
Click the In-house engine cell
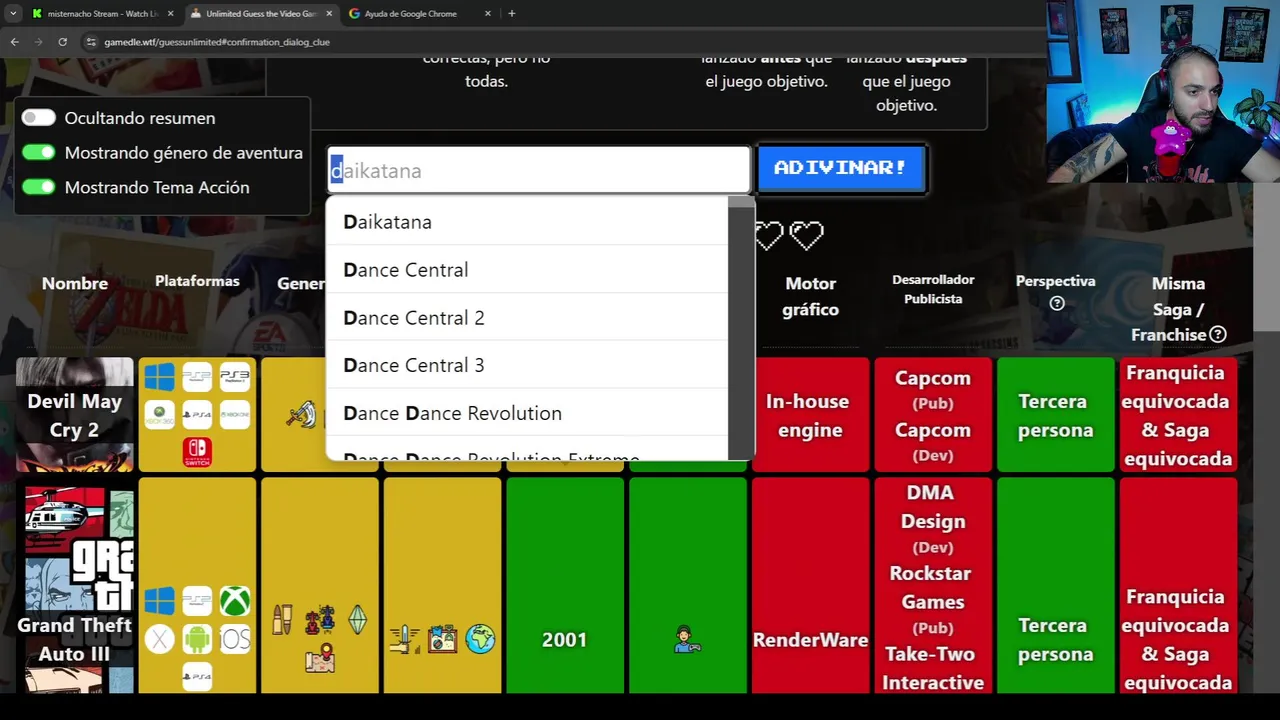(x=810, y=415)
